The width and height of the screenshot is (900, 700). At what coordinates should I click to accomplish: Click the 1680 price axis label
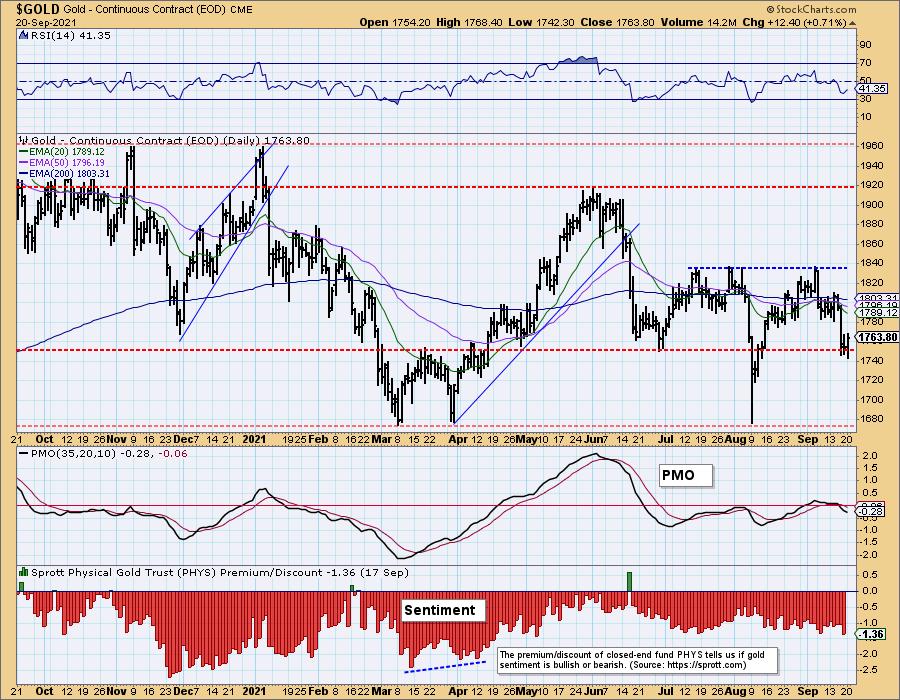pos(871,418)
